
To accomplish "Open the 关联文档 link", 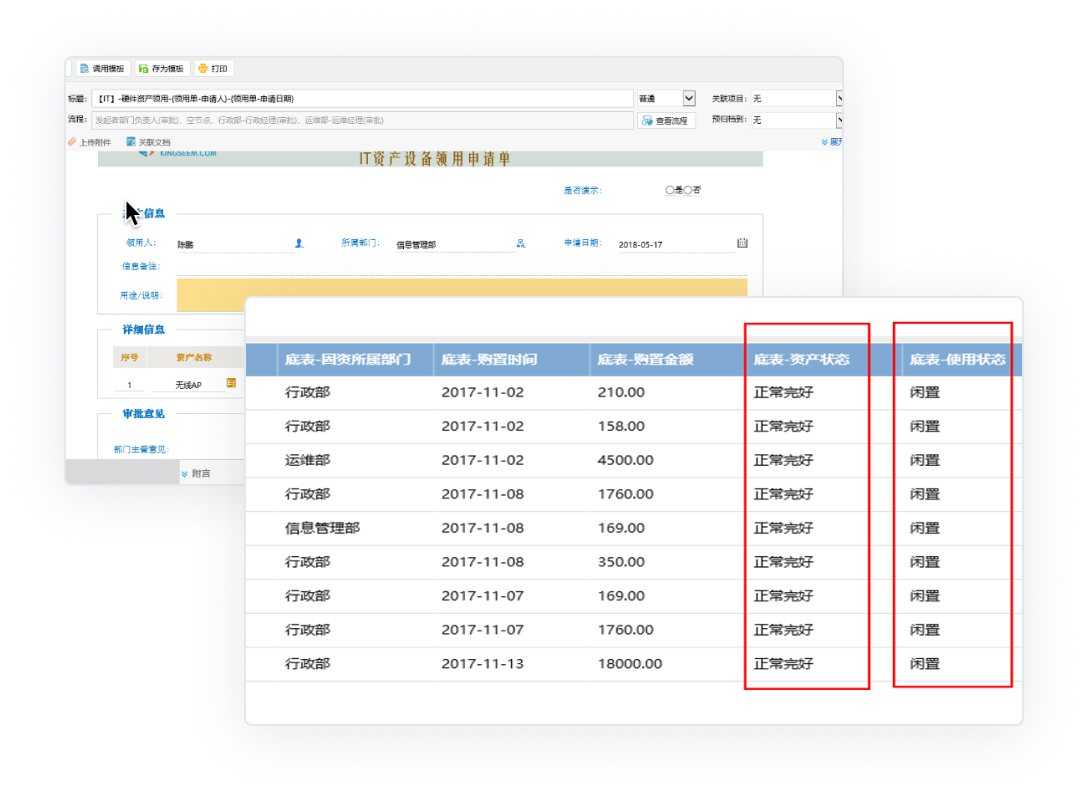I will [148, 142].
